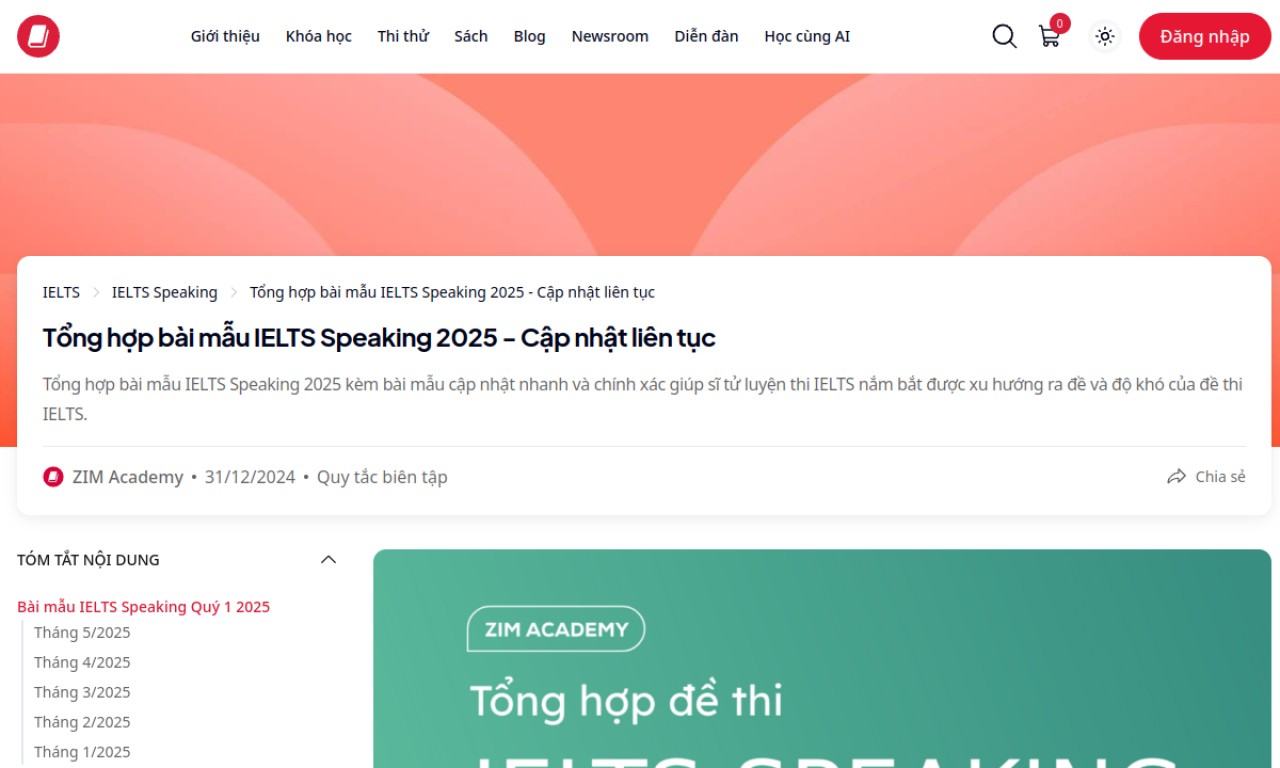Open the Giới thiệu menu
This screenshot has width=1280, height=768.
tap(225, 36)
